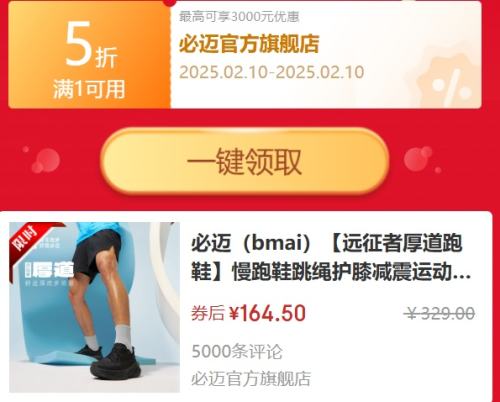Viewport: 500px width, 402px height.
Task: View the 5000条评论 reviews link
Action: point(237,351)
